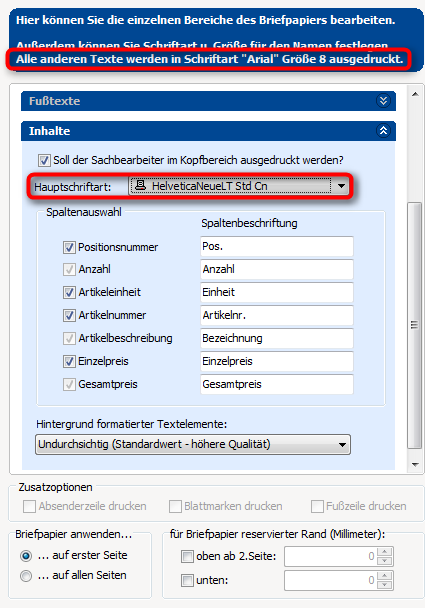425x608 pixels.
Task: Select the auf allen Seiten radio button
Action: point(26,576)
